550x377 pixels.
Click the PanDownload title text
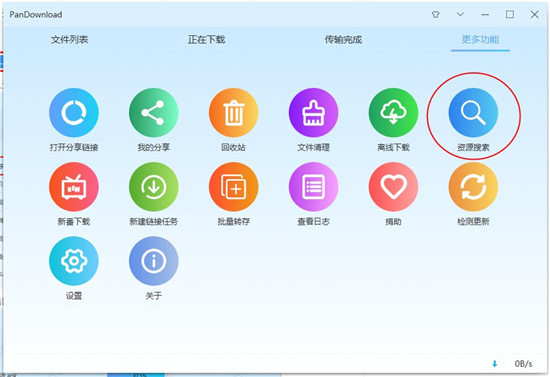coord(36,15)
